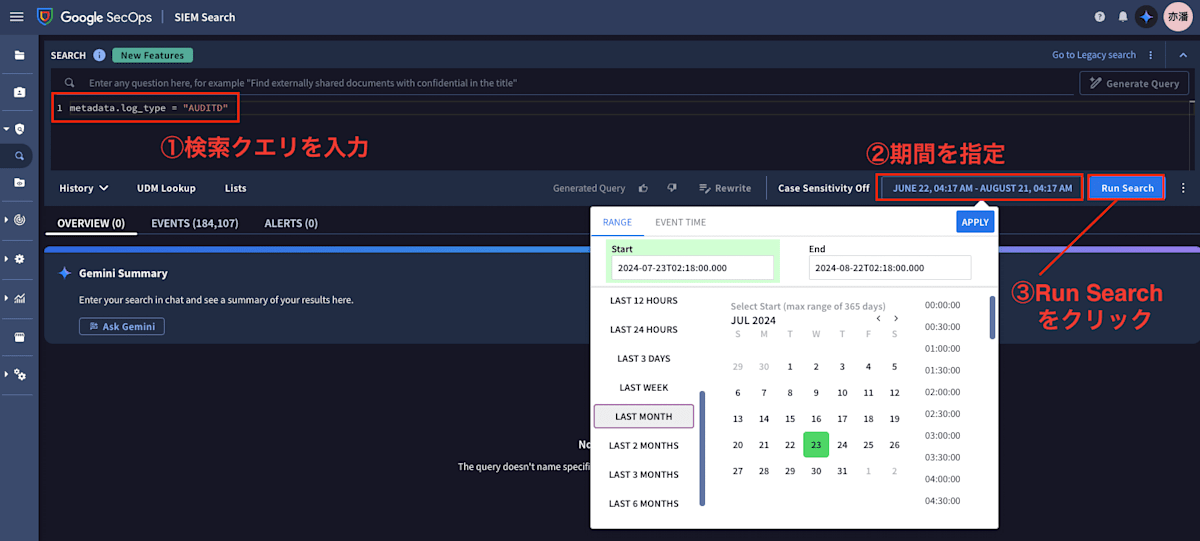Image resolution: width=1200 pixels, height=541 pixels.
Task: Click the info icon next to SEARCH
Action: pos(99,55)
